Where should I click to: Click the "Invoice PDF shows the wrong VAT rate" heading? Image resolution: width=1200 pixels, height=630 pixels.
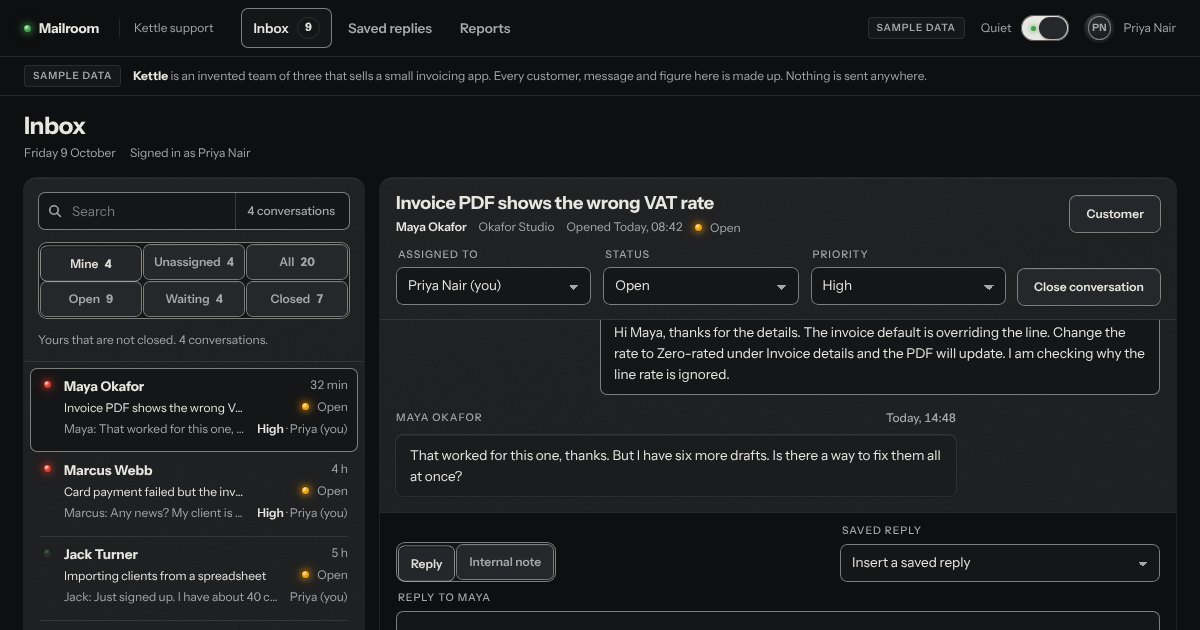pyautogui.click(x=555, y=203)
